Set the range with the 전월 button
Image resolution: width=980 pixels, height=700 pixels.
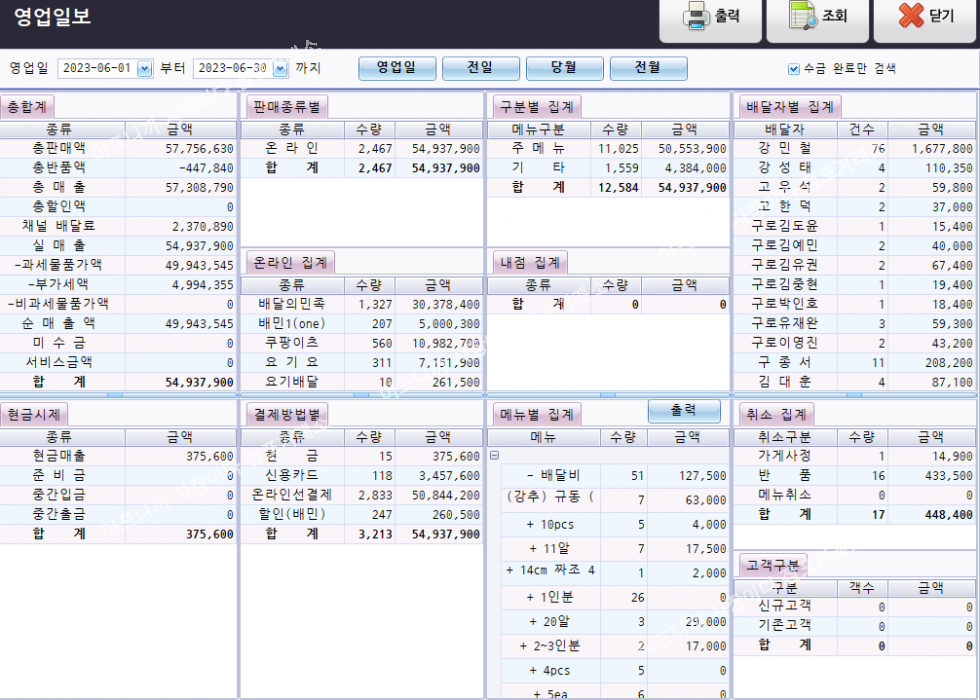click(648, 68)
